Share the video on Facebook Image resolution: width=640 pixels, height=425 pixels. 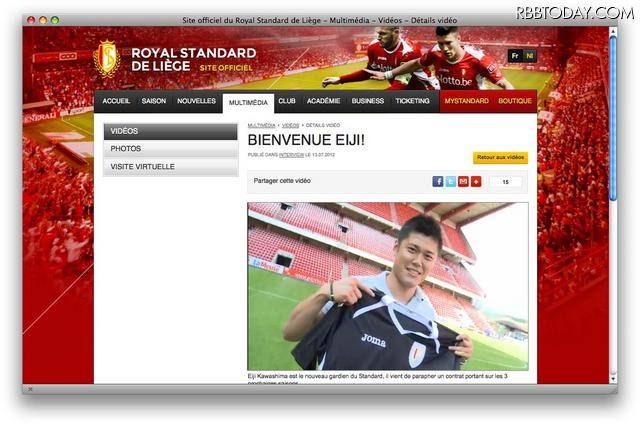click(x=437, y=181)
